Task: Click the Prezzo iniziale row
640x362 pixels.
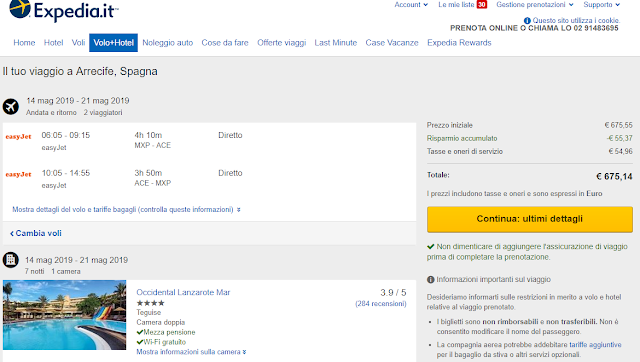Action: (x=530, y=125)
